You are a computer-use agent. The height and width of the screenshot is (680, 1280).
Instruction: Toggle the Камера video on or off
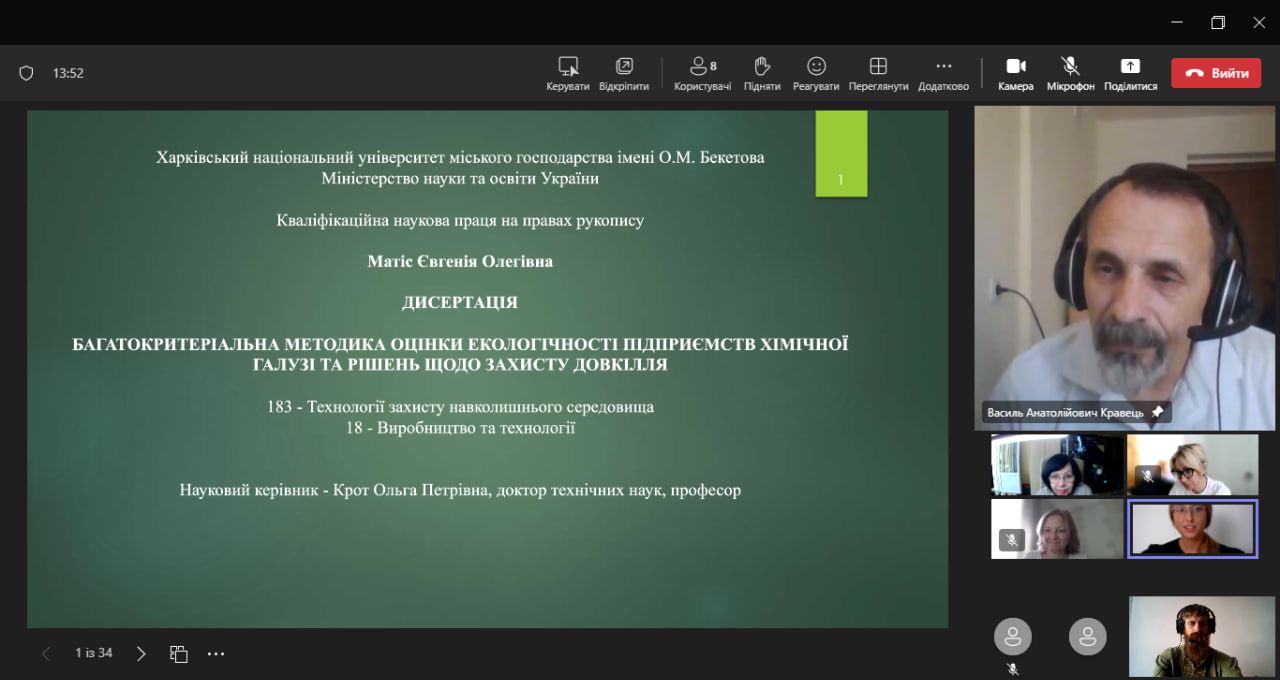(x=1016, y=67)
